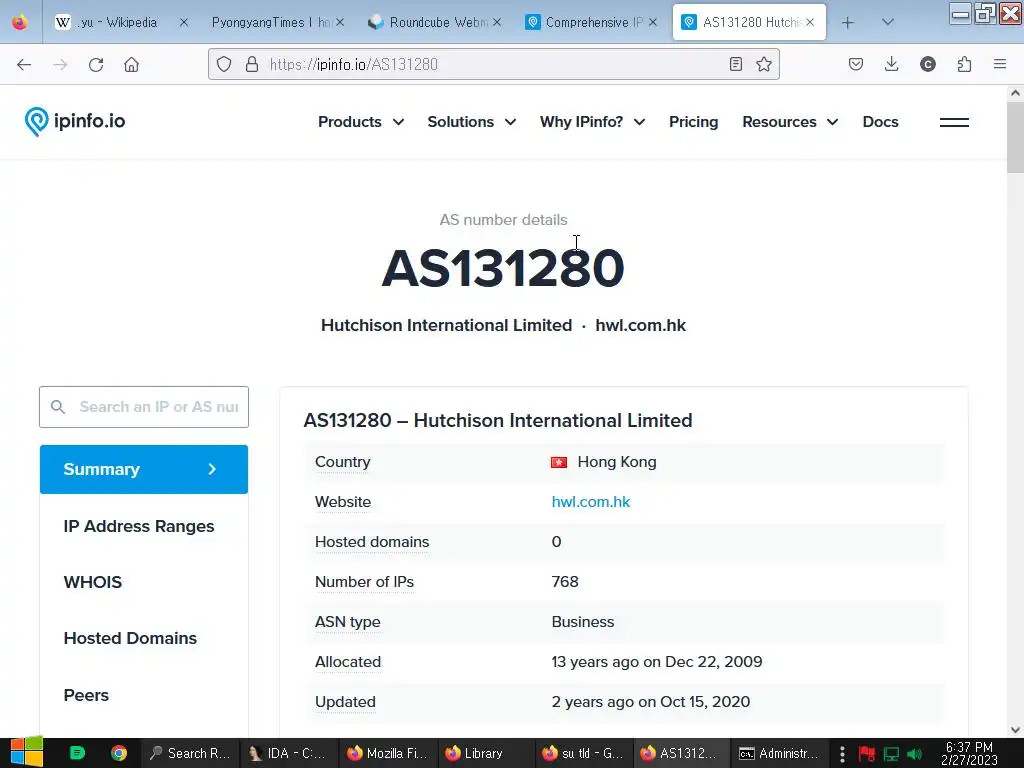Expand the Resources menu
The width and height of the screenshot is (1024, 768).
point(790,122)
